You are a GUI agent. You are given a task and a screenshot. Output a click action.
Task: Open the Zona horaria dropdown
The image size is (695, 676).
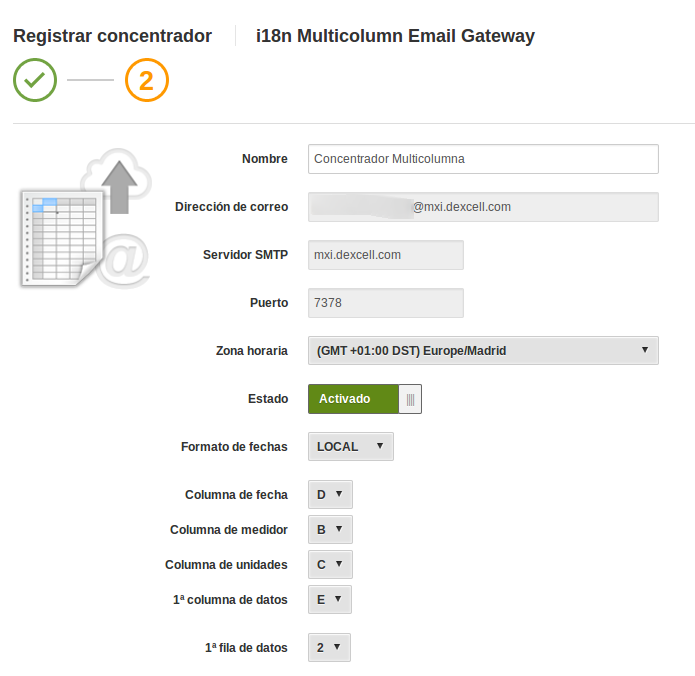tap(483, 351)
